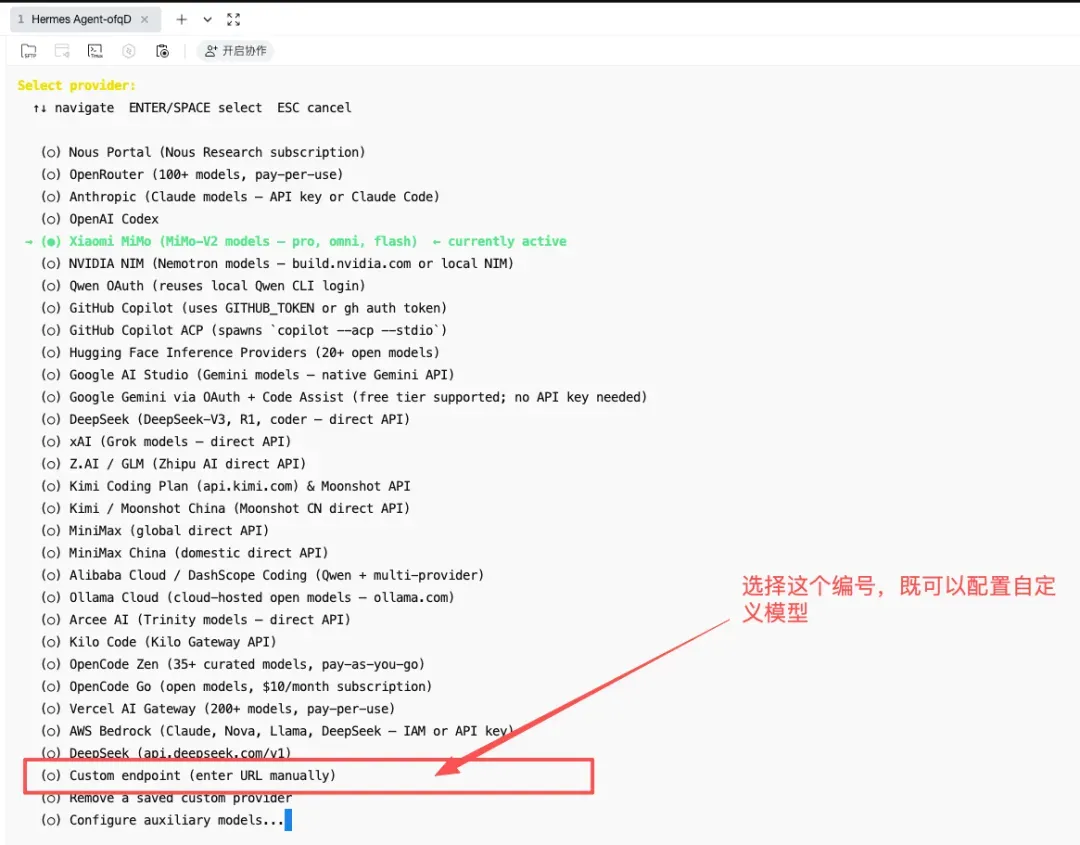The width and height of the screenshot is (1080, 845).
Task: Click the clipboard history icon in toolbar
Action: click(163, 51)
